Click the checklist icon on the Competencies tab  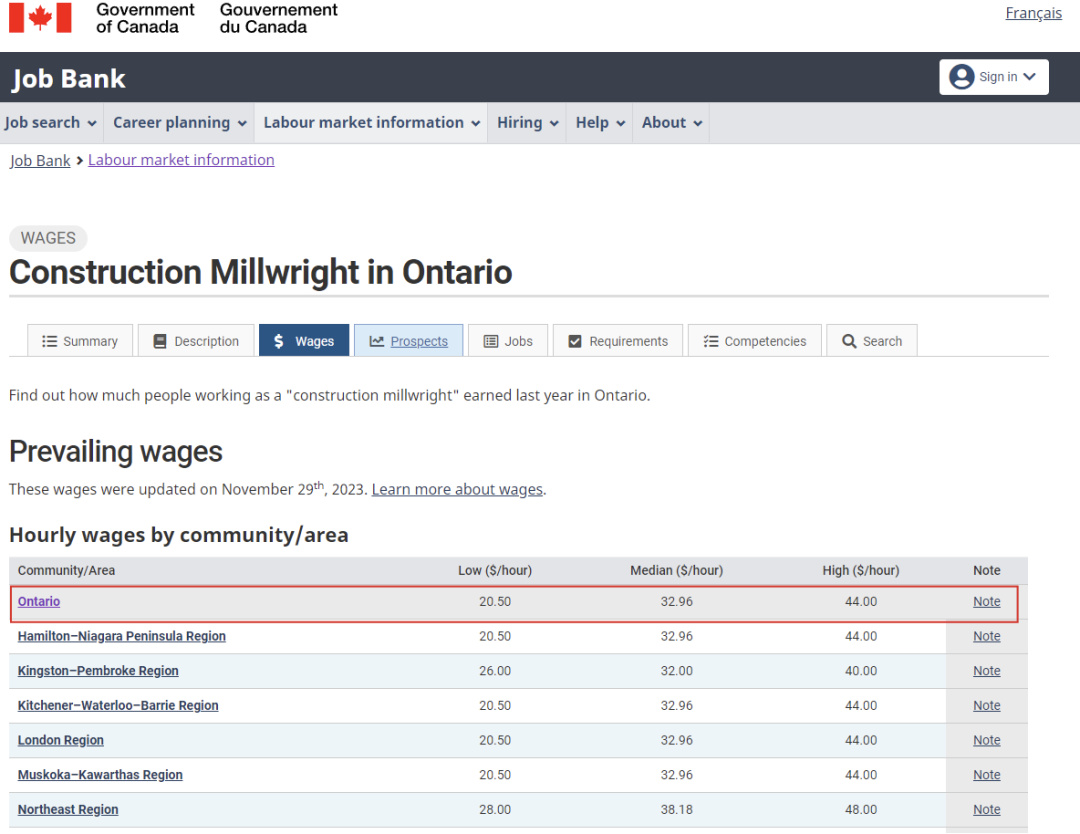[711, 341]
